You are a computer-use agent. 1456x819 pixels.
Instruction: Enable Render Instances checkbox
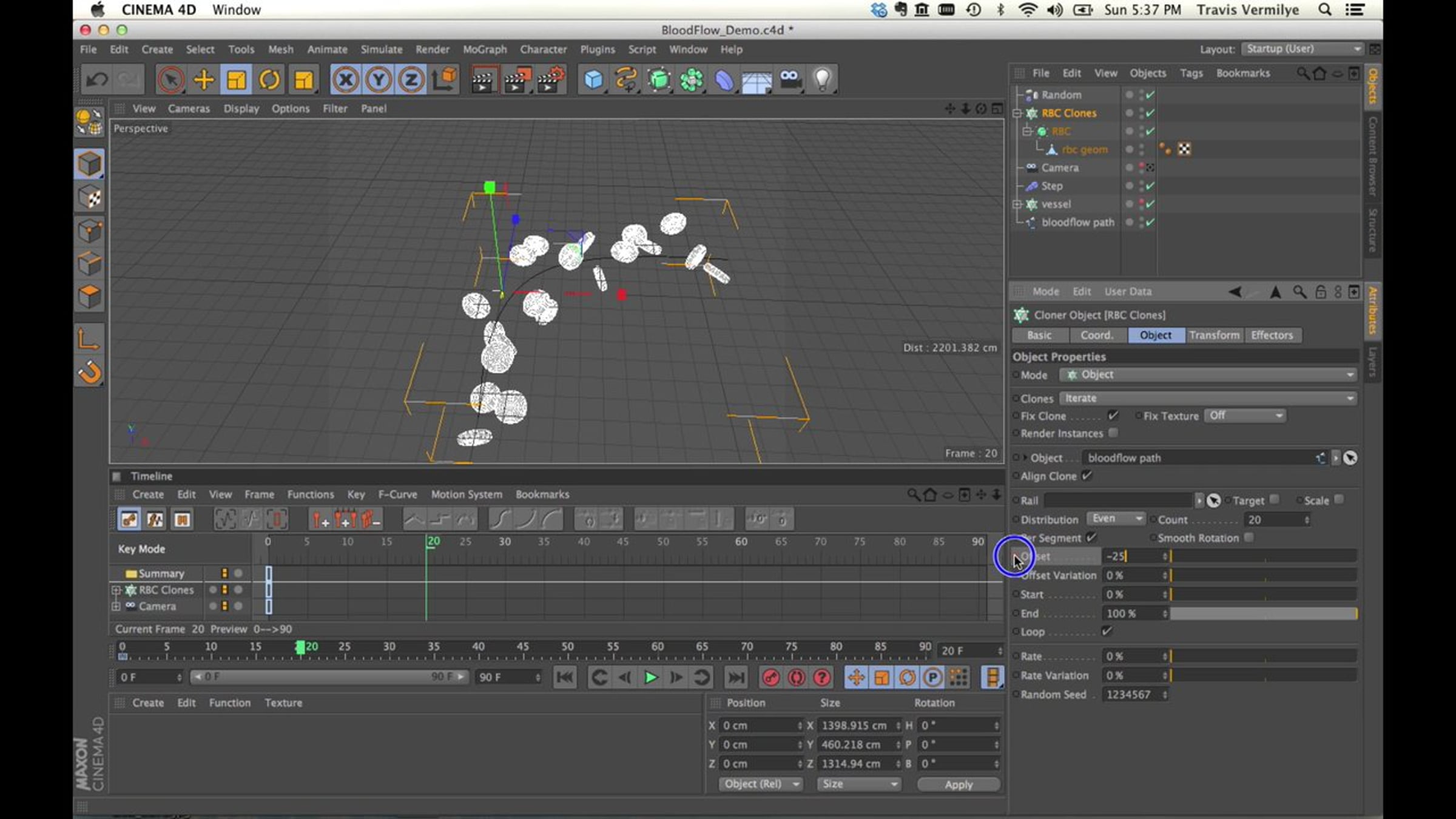1113,433
